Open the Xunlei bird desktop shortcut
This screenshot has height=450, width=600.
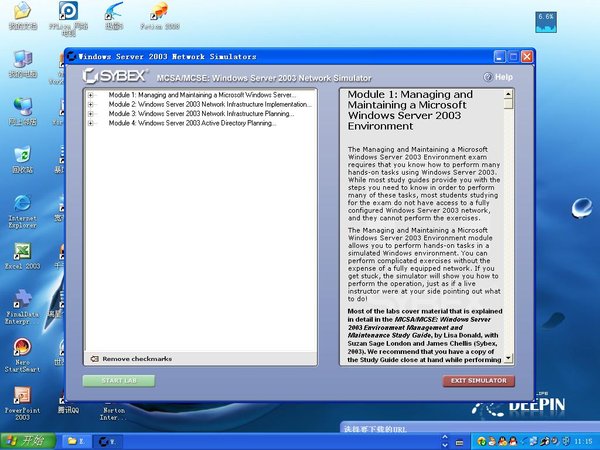[114, 16]
